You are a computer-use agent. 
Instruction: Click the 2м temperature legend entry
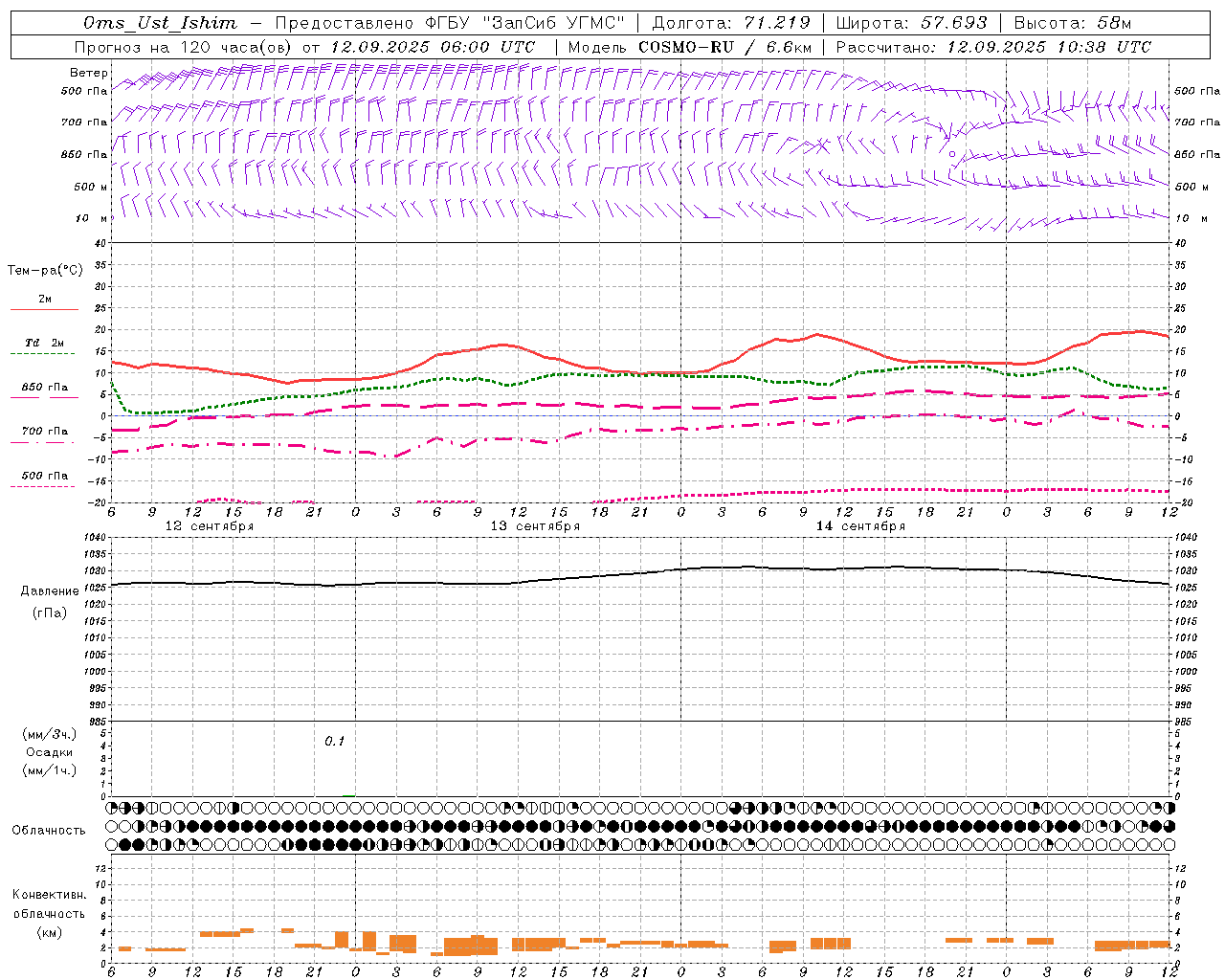[x=45, y=299]
